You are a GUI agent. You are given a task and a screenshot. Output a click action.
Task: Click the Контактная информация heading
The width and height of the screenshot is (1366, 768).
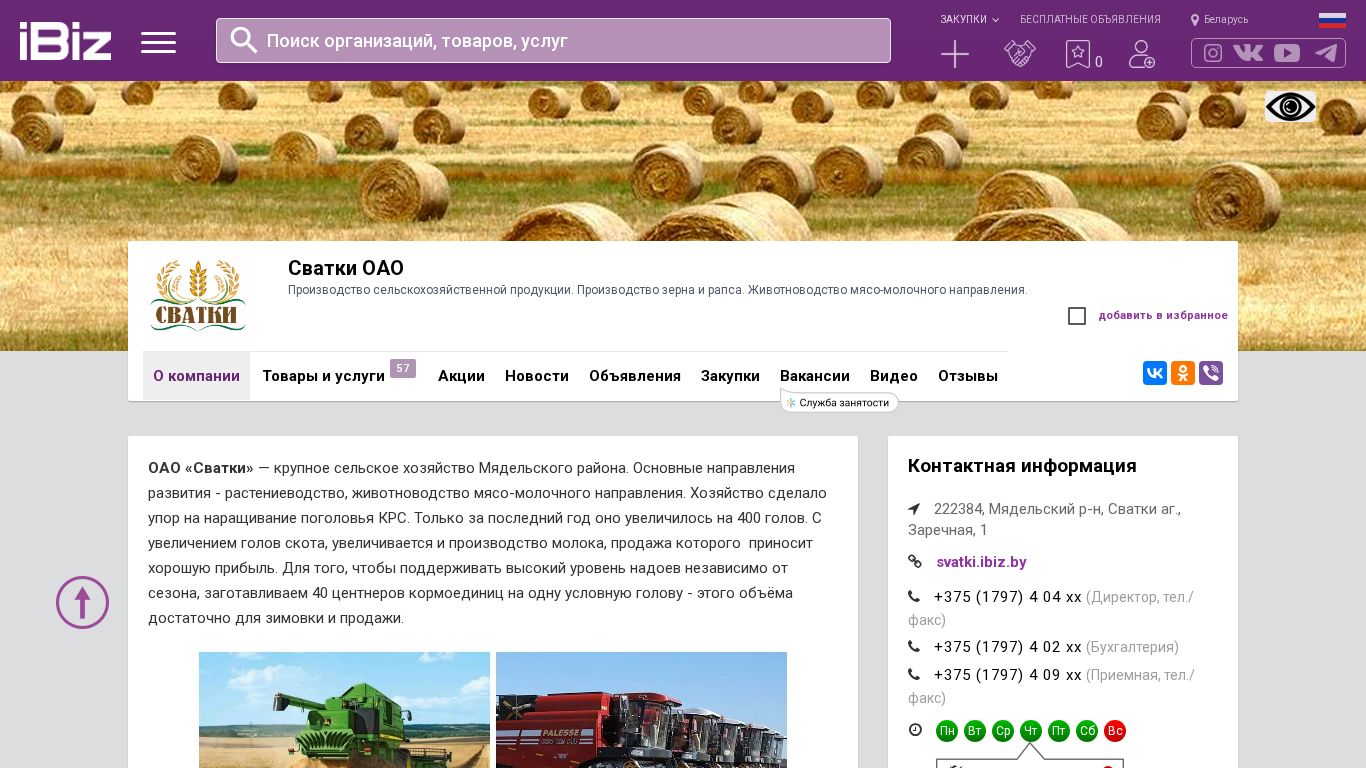pyautogui.click(x=1022, y=466)
